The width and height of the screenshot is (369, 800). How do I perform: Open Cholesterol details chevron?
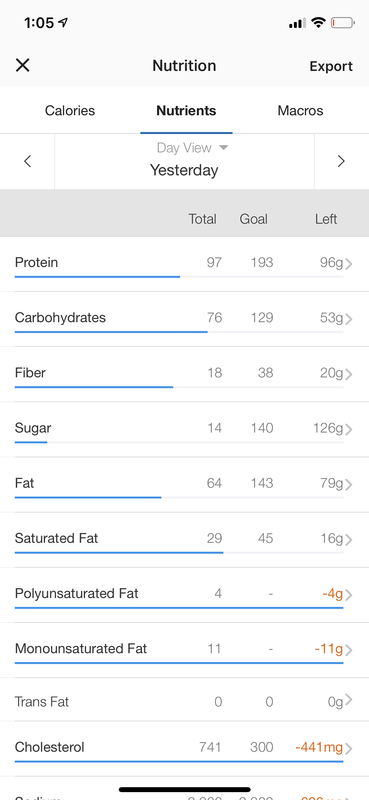(349, 748)
